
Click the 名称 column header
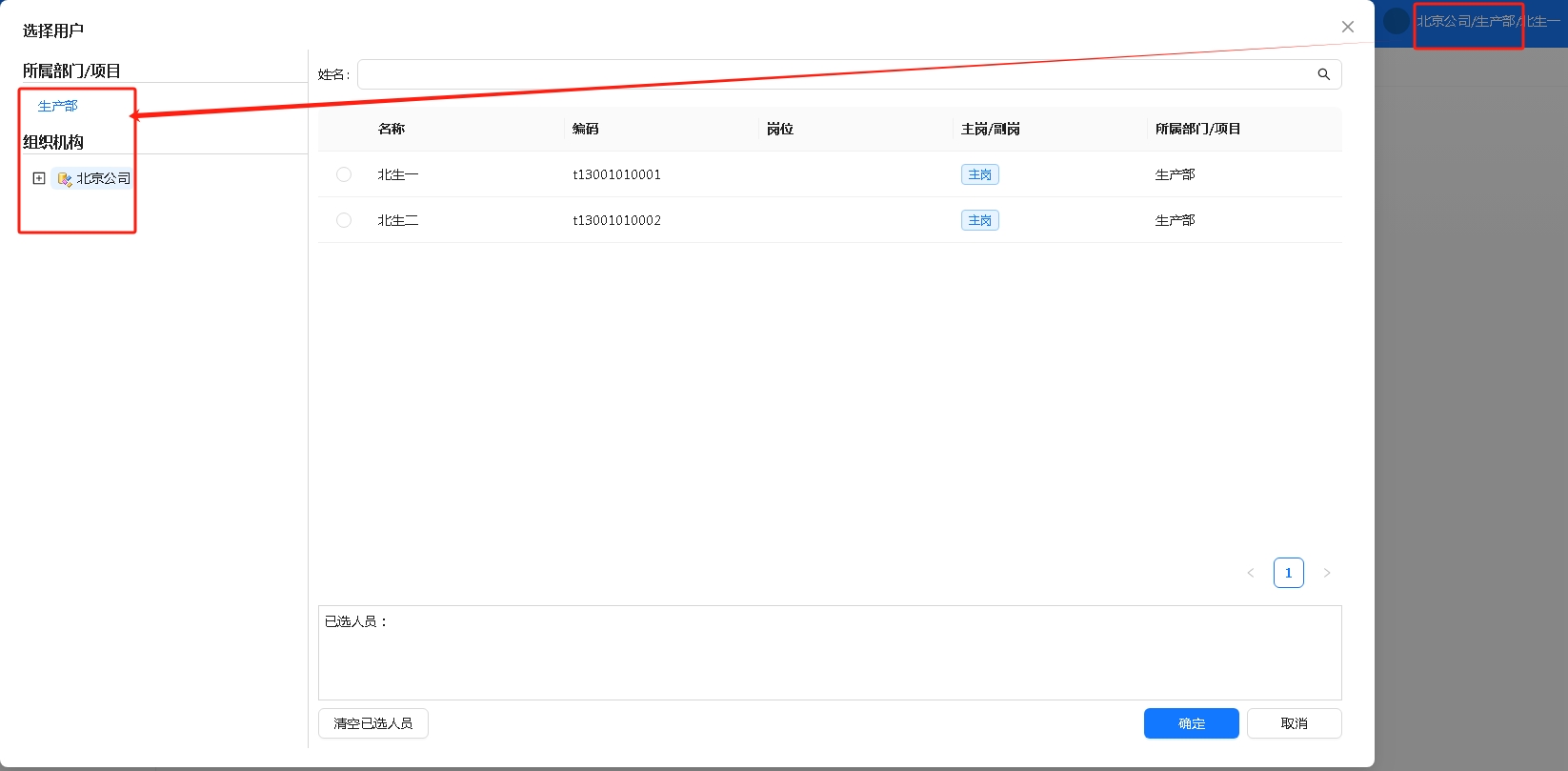coord(392,129)
